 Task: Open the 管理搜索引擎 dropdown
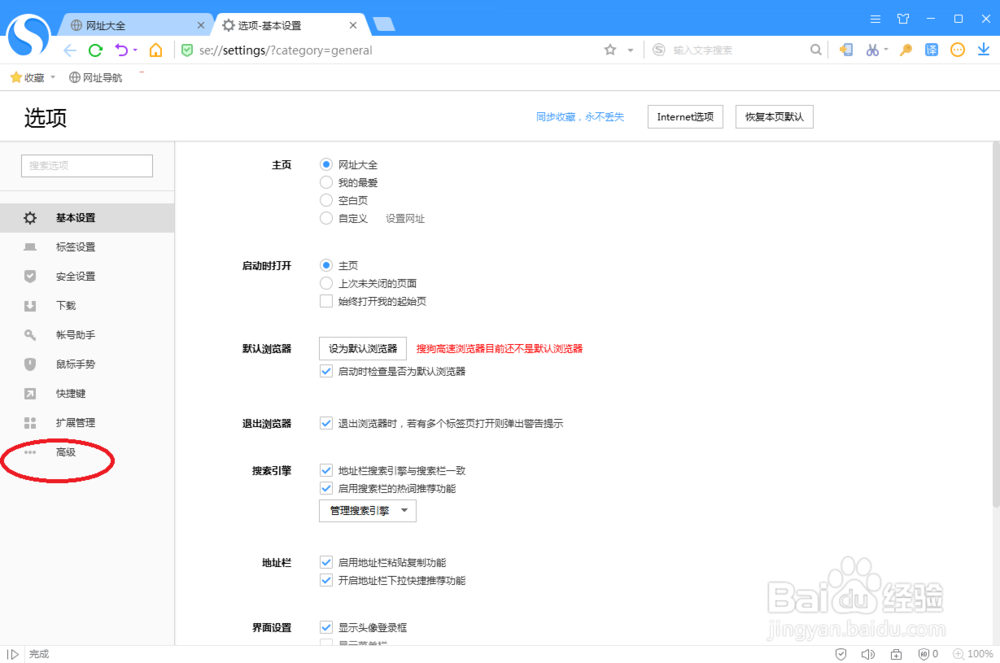(367, 510)
